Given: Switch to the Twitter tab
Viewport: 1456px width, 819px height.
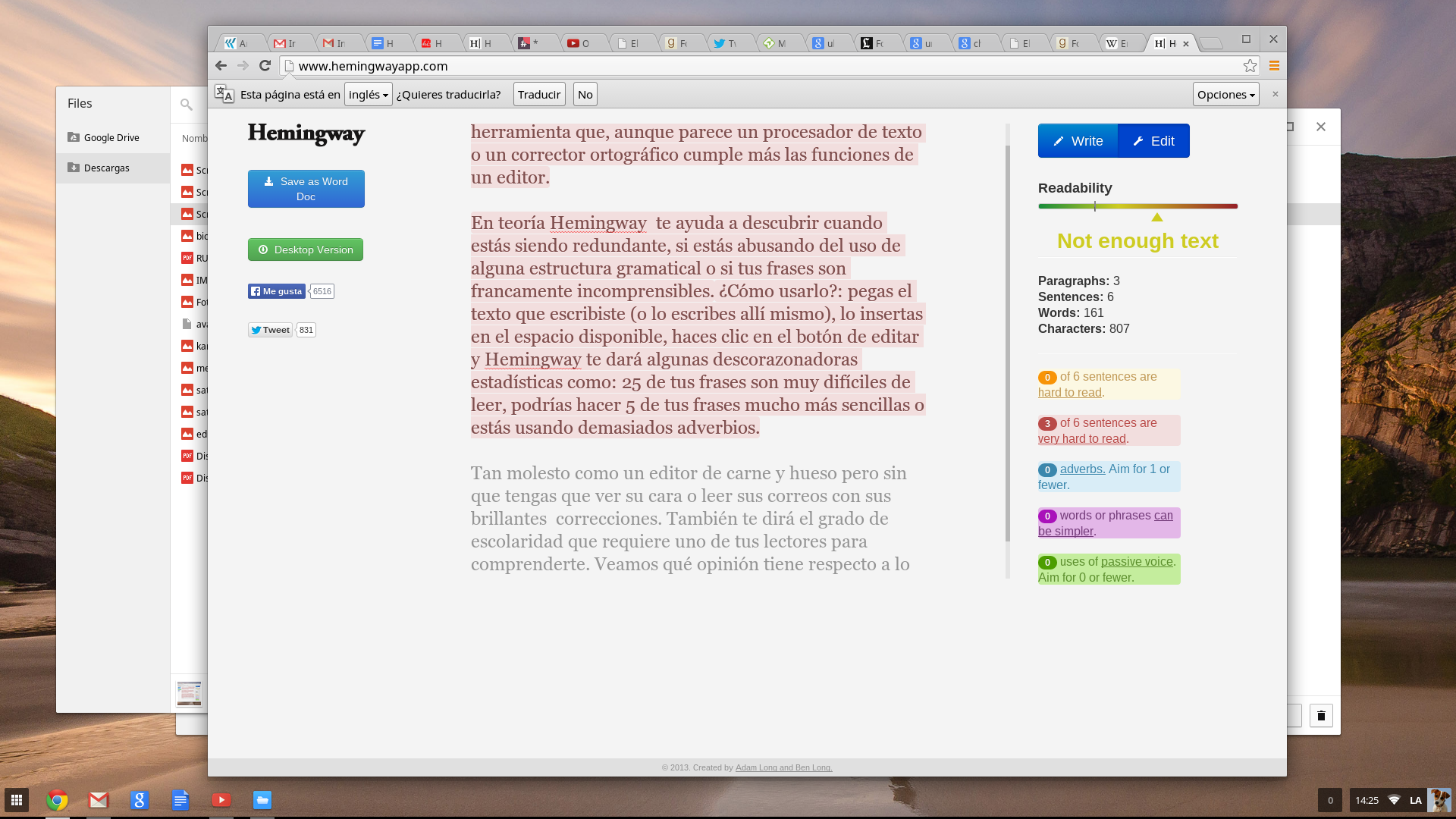Looking at the screenshot, I should tap(725, 43).
